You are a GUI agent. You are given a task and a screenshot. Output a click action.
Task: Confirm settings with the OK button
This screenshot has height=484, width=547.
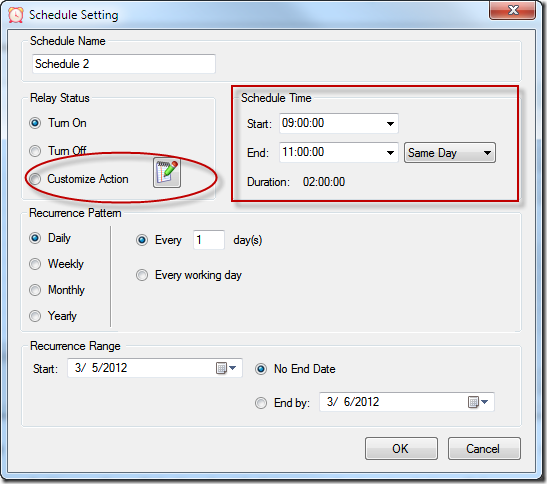(x=401, y=448)
